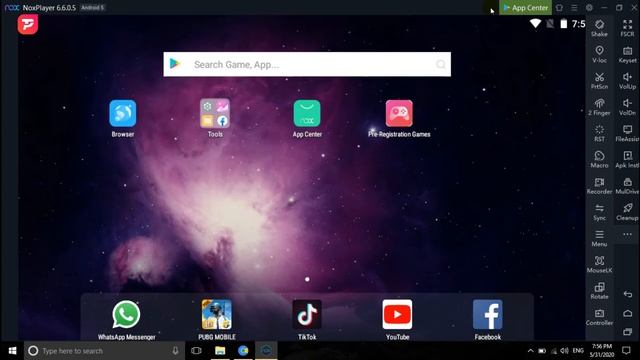Viewport: 640px width, 360px height.
Task: Open Android recent apps button
Action: [x=628, y=332]
